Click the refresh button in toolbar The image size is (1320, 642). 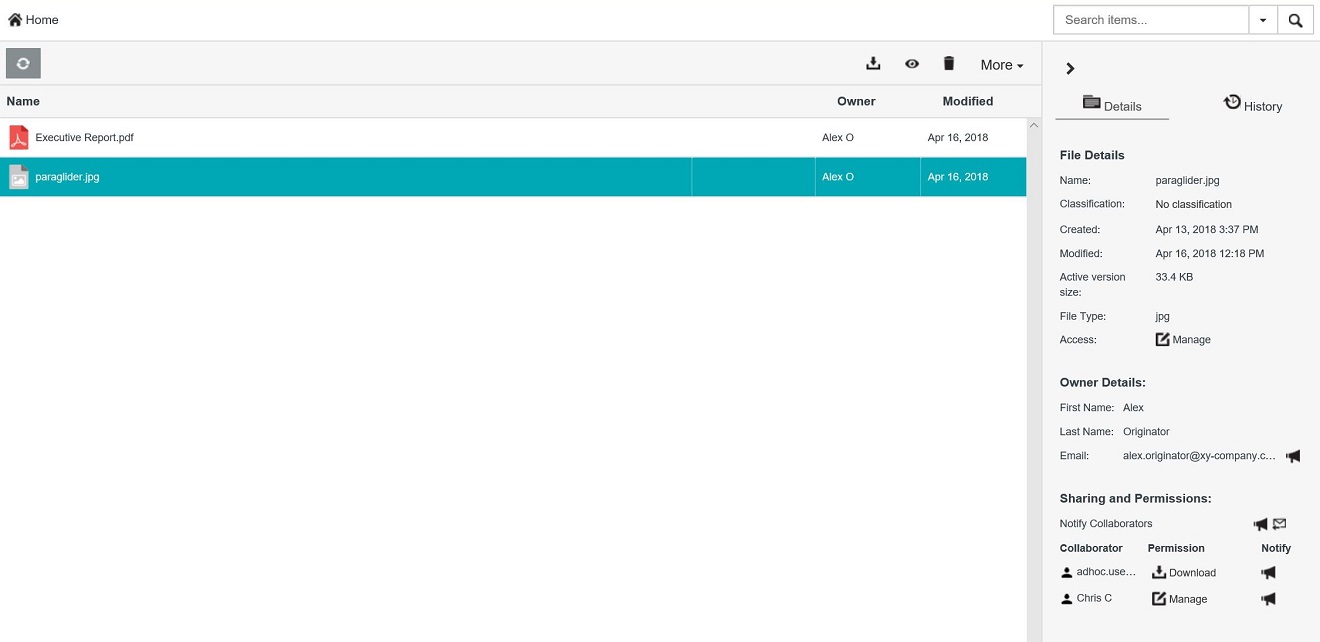[x=23, y=64]
